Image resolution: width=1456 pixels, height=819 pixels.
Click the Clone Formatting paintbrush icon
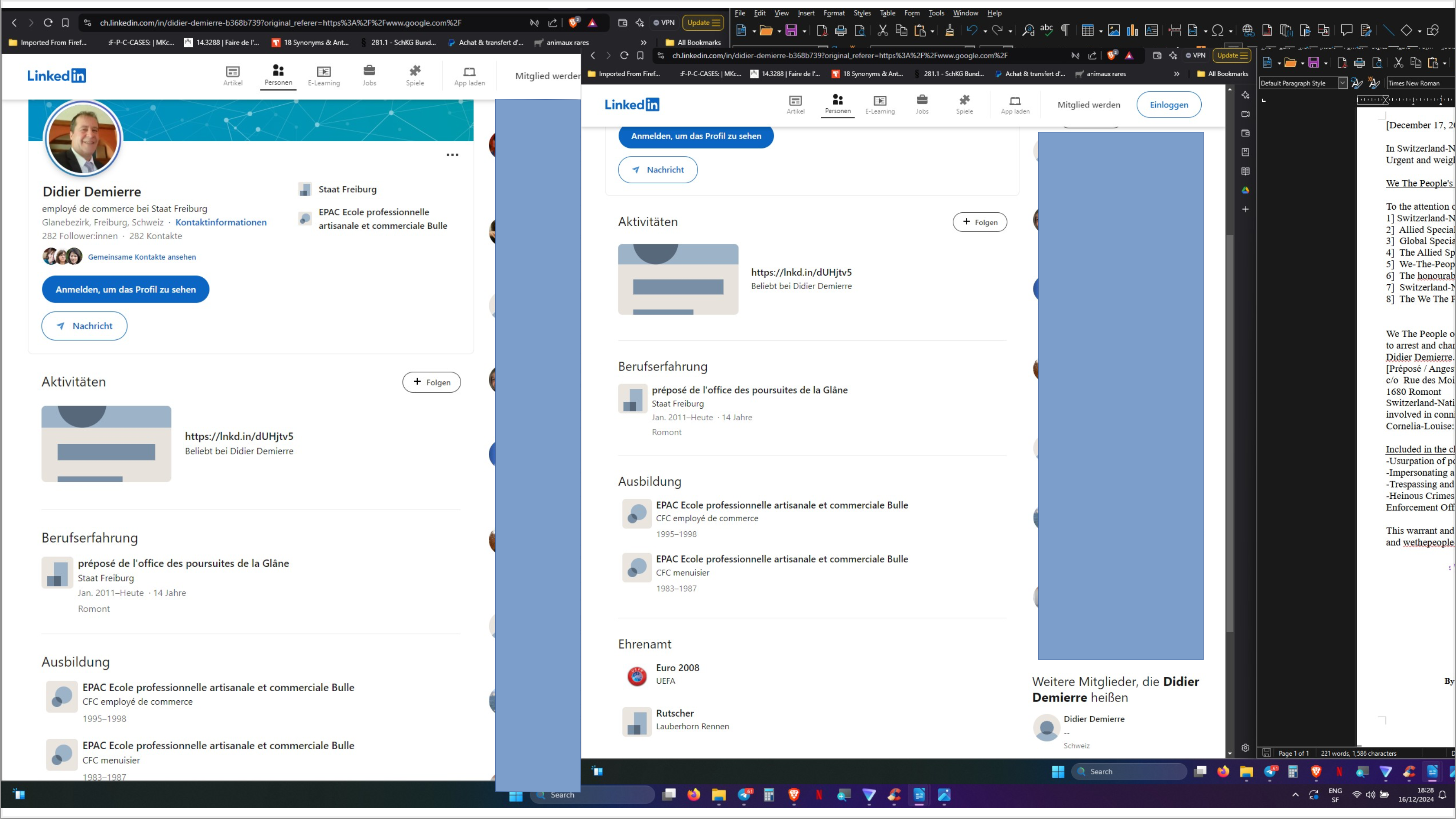pyautogui.click(x=949, y=30)
